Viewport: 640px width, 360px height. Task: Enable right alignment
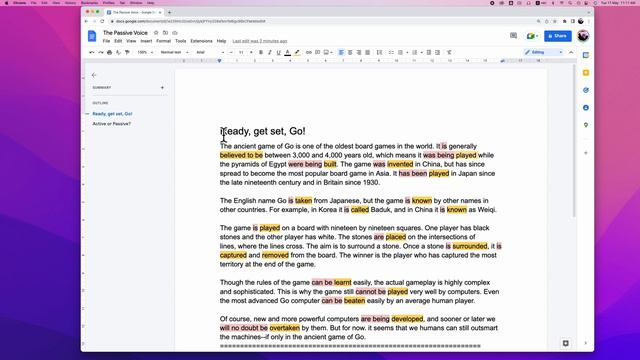[x=359, y=53]
